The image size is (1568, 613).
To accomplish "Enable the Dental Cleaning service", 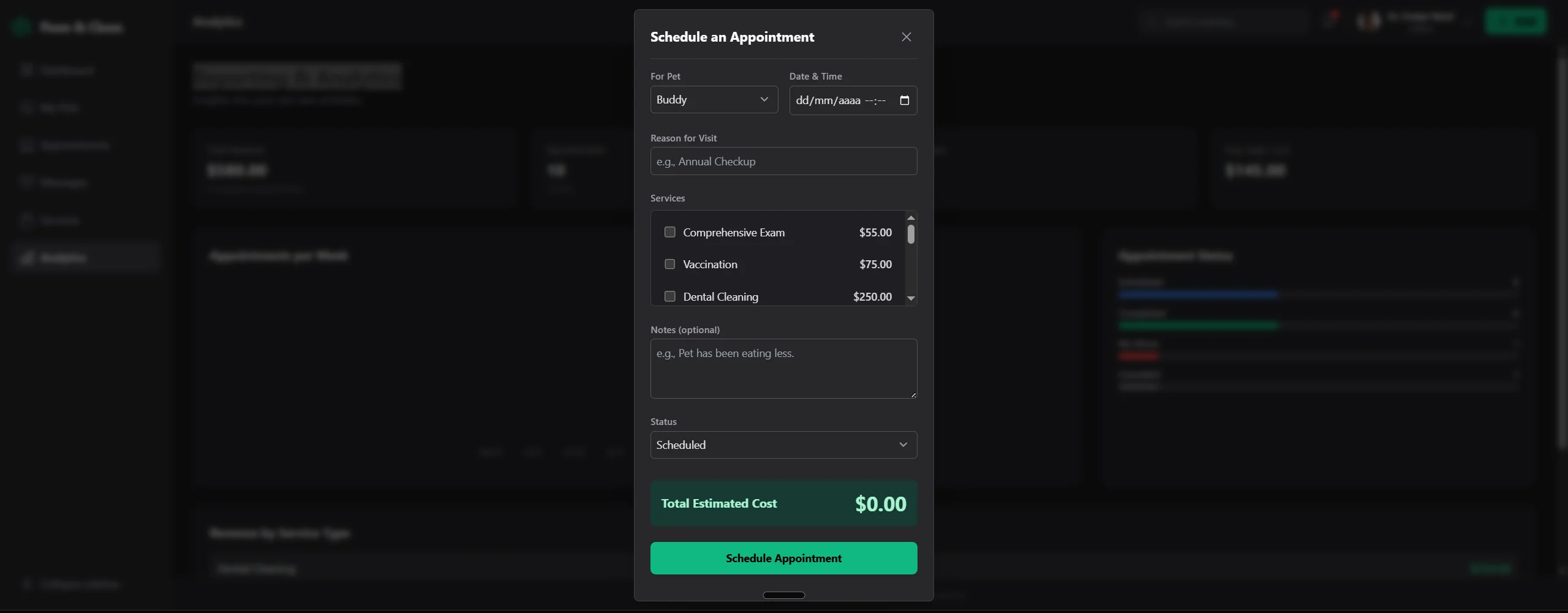I will click(x=669, y=296).
